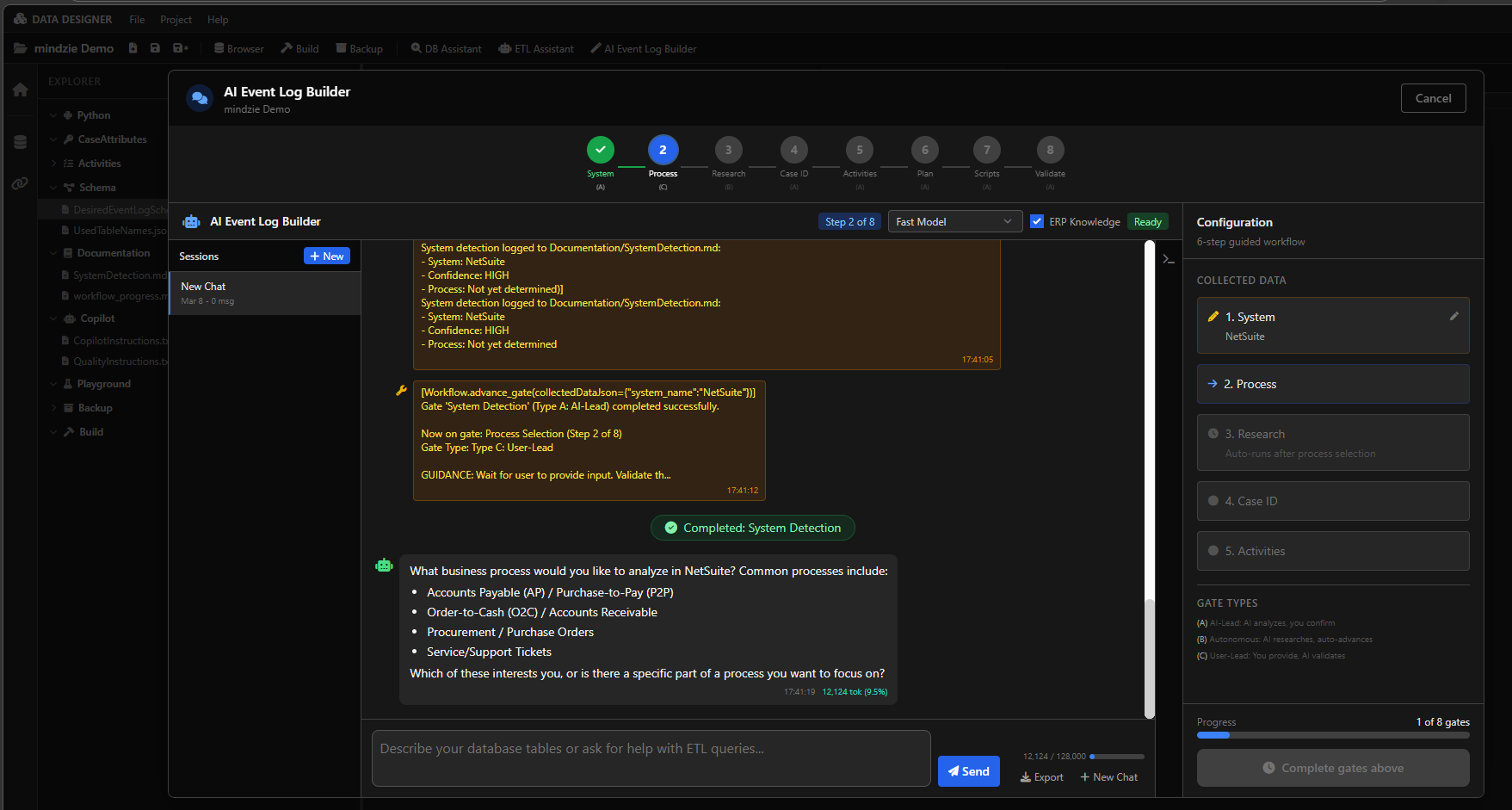The image size is (1512, 810).
Task: Click the Completed: System Detection badge
Action: point(753,528)
